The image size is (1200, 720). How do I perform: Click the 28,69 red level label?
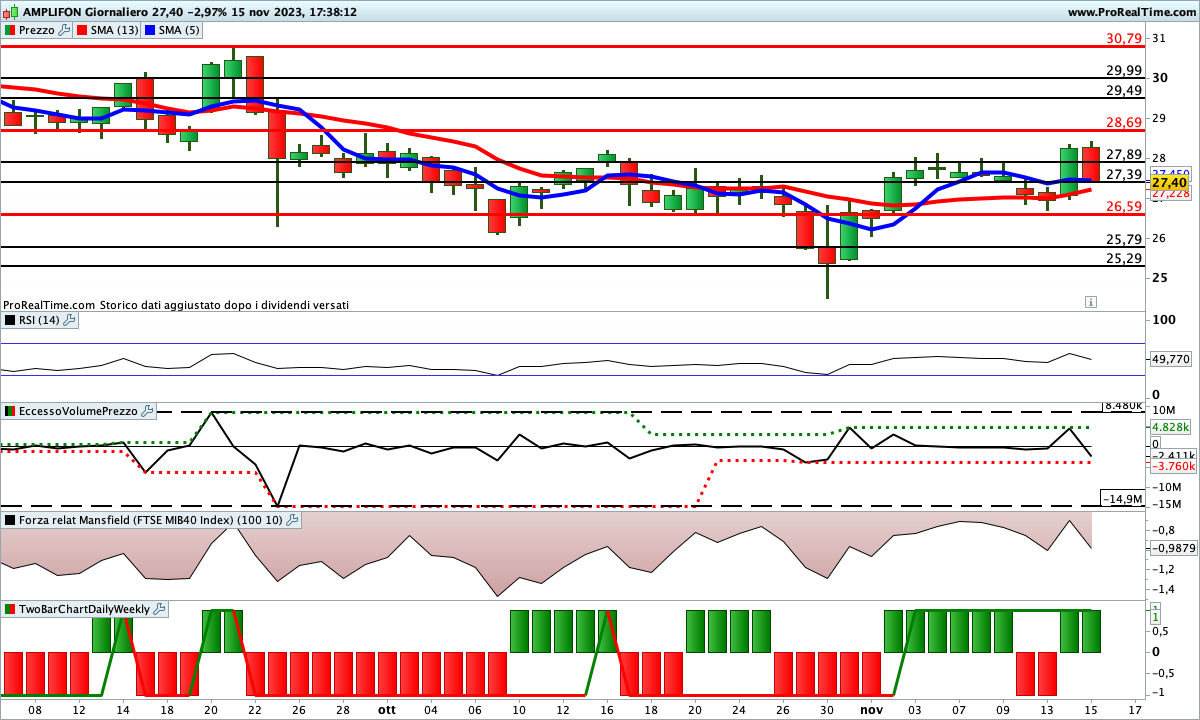click(x=1124, y=122)
